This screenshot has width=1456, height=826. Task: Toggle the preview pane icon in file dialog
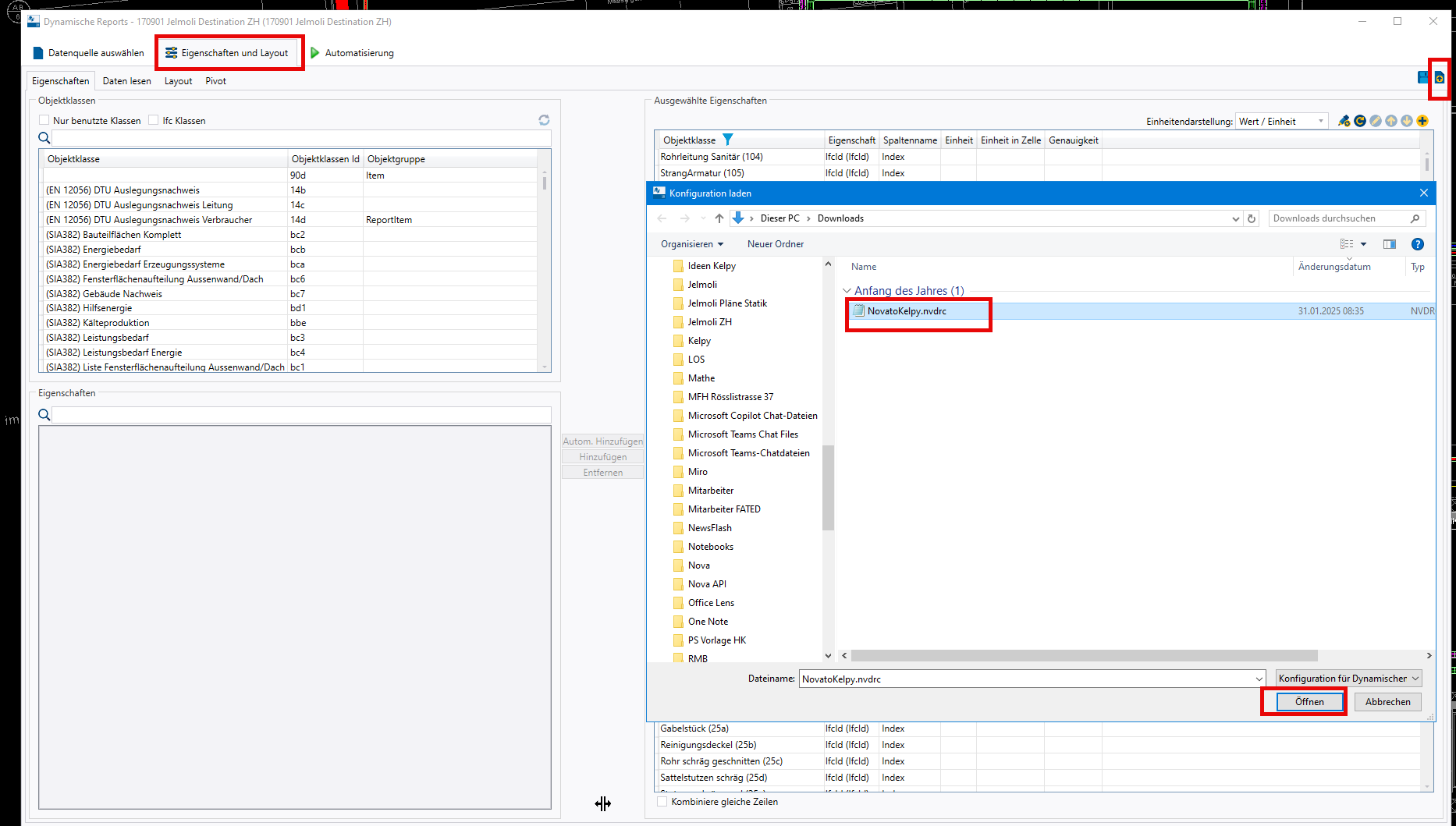(x=1389, y=244)
